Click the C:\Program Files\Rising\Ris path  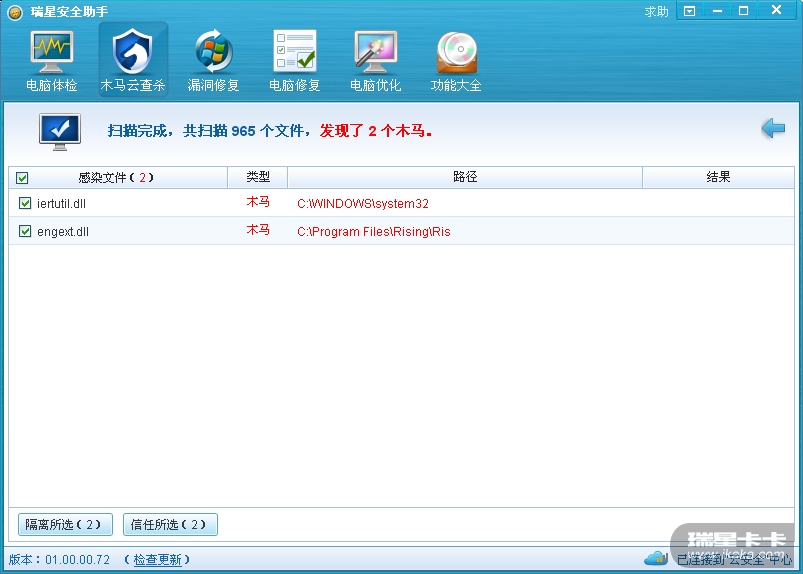pos(374,231)
